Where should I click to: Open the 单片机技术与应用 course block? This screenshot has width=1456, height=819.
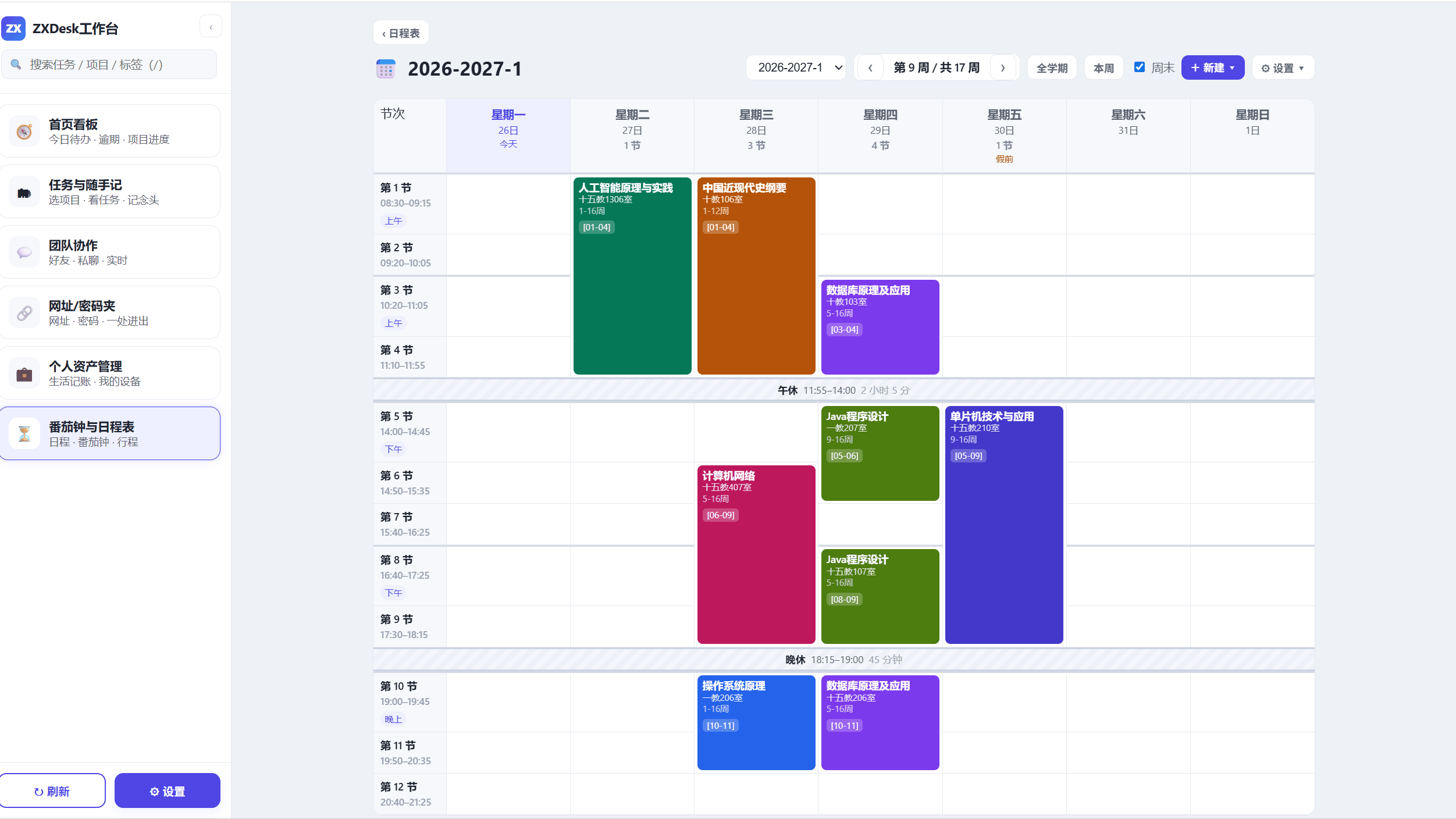point(1004,525)
